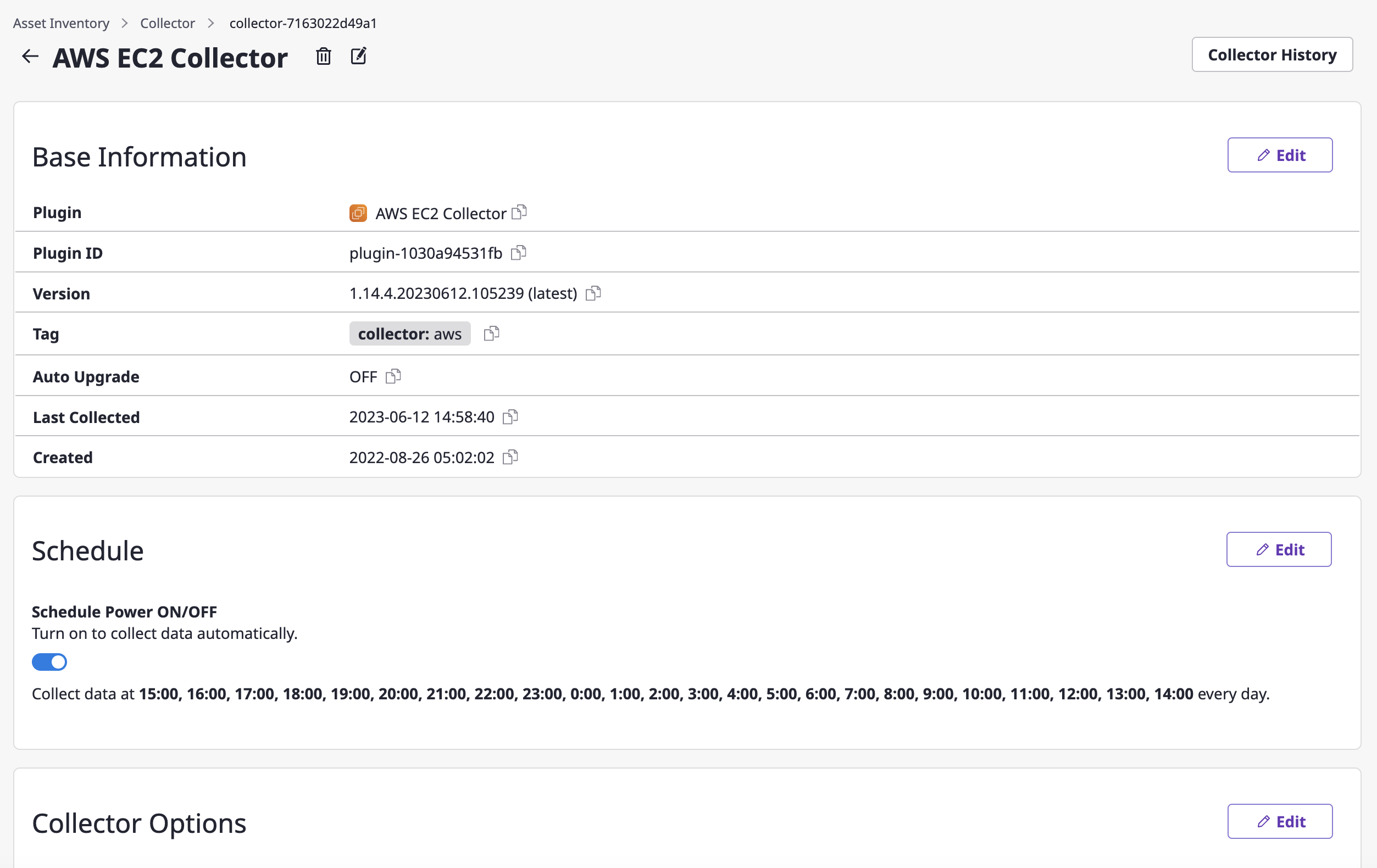
Task: Copy the Created timestamp
Action: (x=510, y=457)
